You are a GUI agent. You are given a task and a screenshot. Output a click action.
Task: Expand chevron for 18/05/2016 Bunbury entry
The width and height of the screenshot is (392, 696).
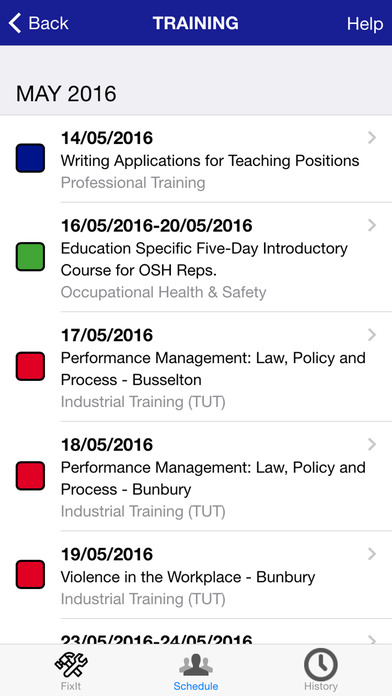[x=372, y=444]
